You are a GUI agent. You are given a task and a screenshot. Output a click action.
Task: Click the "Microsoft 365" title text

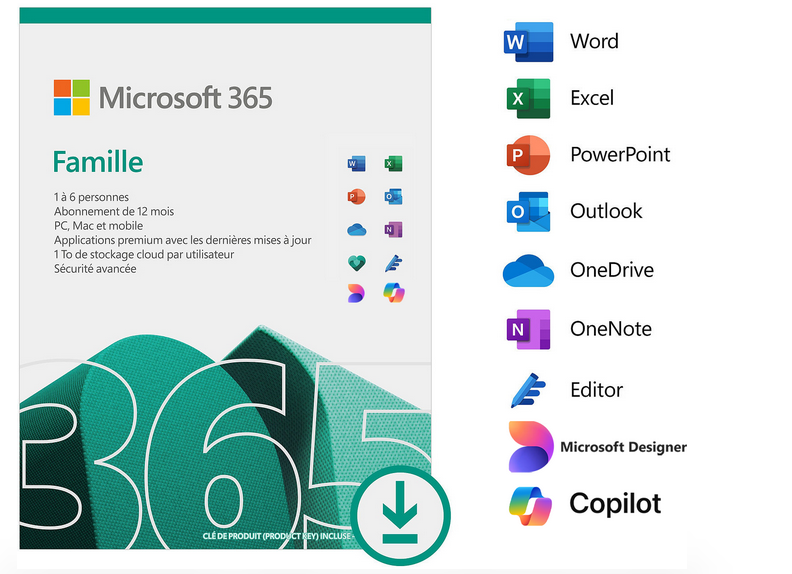coord(185,99)
